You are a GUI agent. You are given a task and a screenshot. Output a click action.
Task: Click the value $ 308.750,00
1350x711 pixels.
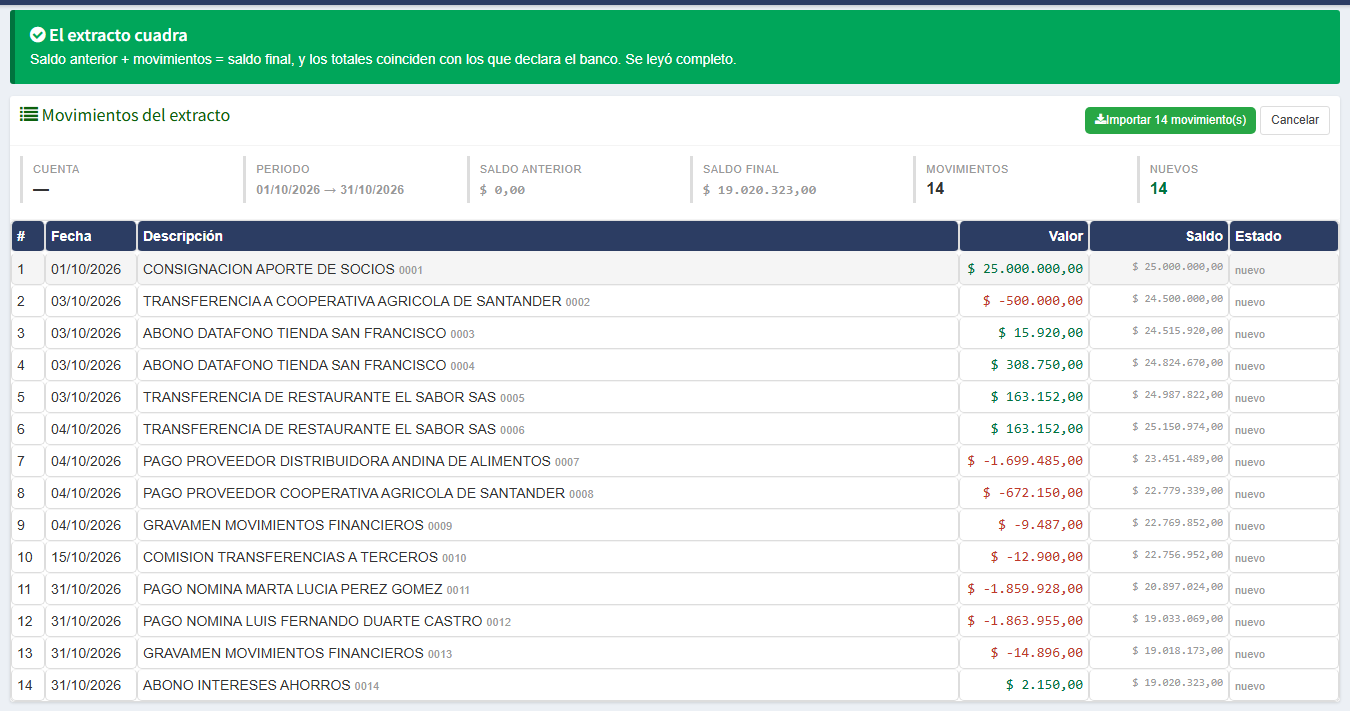coord(1036,365)
